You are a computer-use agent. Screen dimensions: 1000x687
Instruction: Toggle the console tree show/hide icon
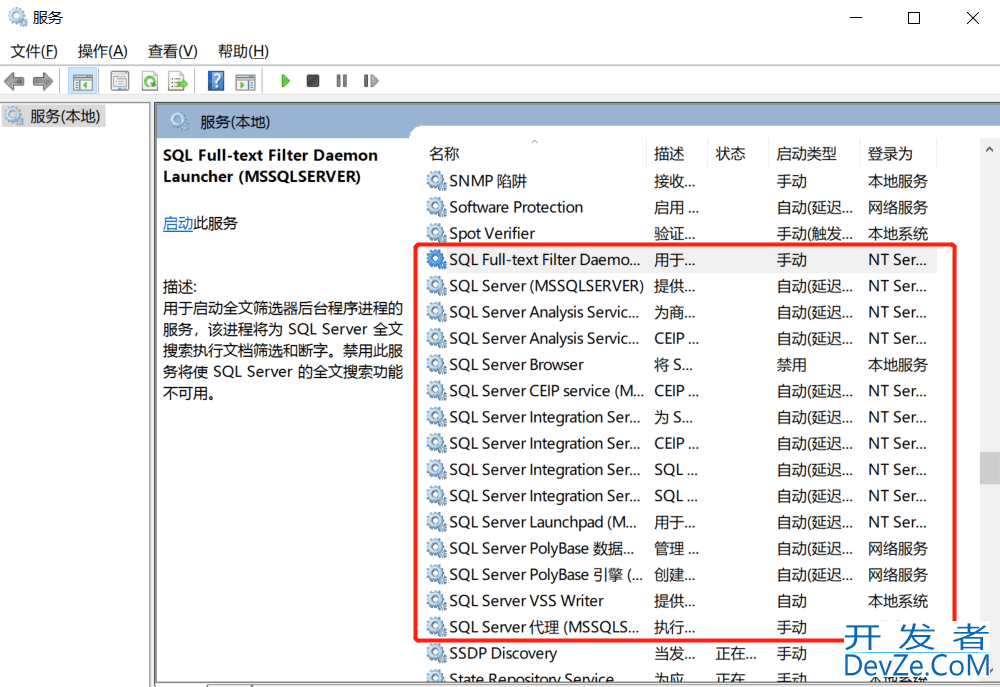[x=83, y=81]
